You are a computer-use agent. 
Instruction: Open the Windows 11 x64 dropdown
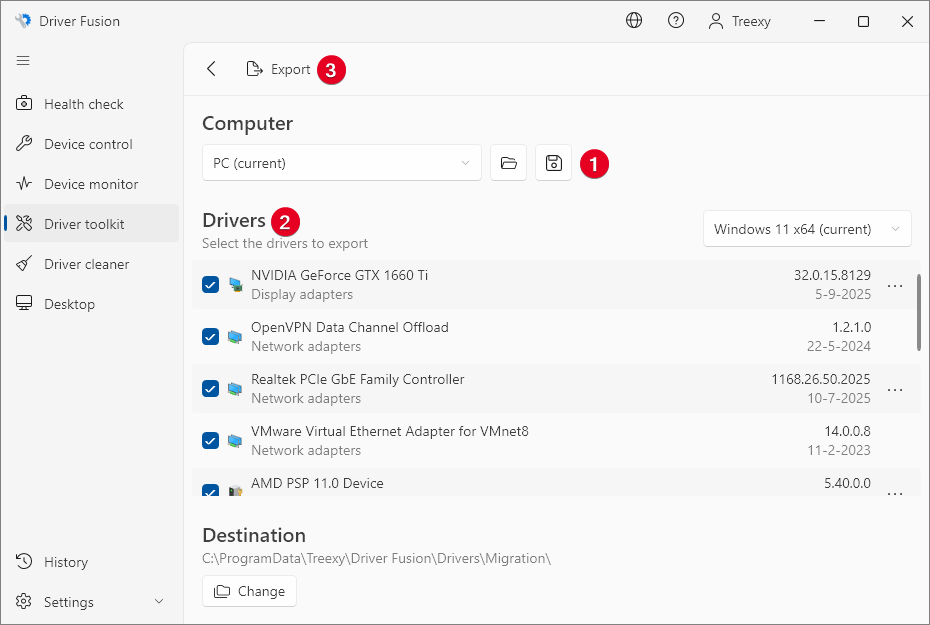(807, 229)
